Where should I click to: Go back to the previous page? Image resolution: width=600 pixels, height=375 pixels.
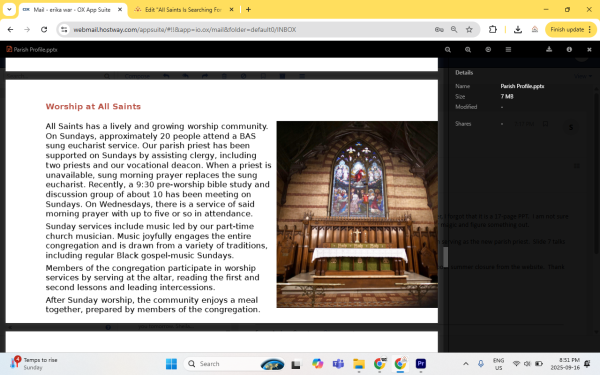pyautogui.click(x=10, y=29)
